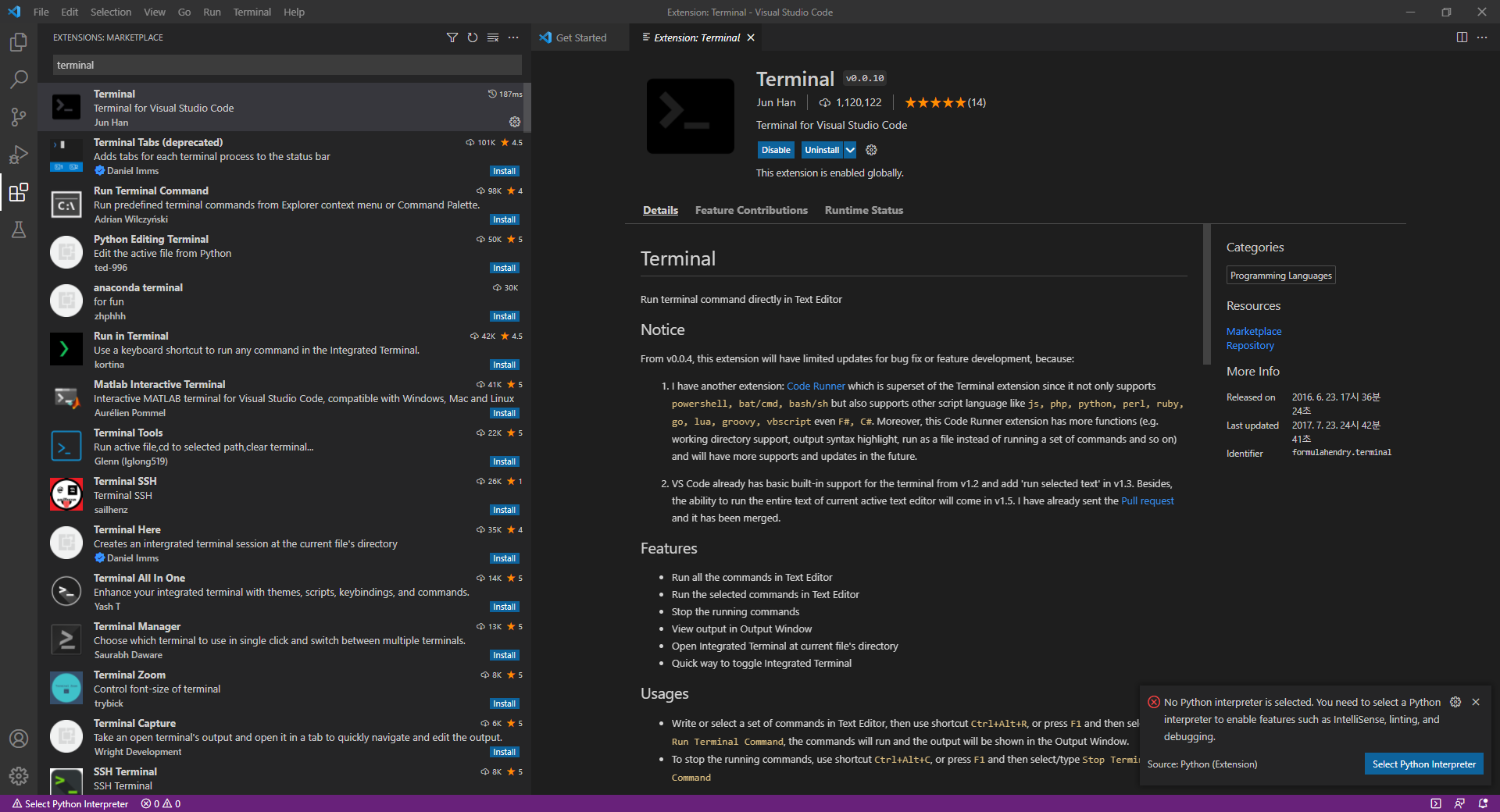1500x812 pixels.
Task: Click the Uninstall button
Action: [x=822, y=150]
